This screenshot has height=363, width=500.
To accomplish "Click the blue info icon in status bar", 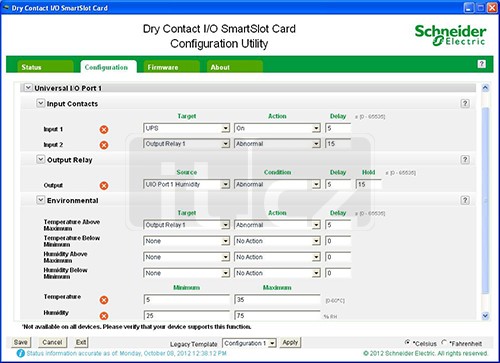I will 21,353.
